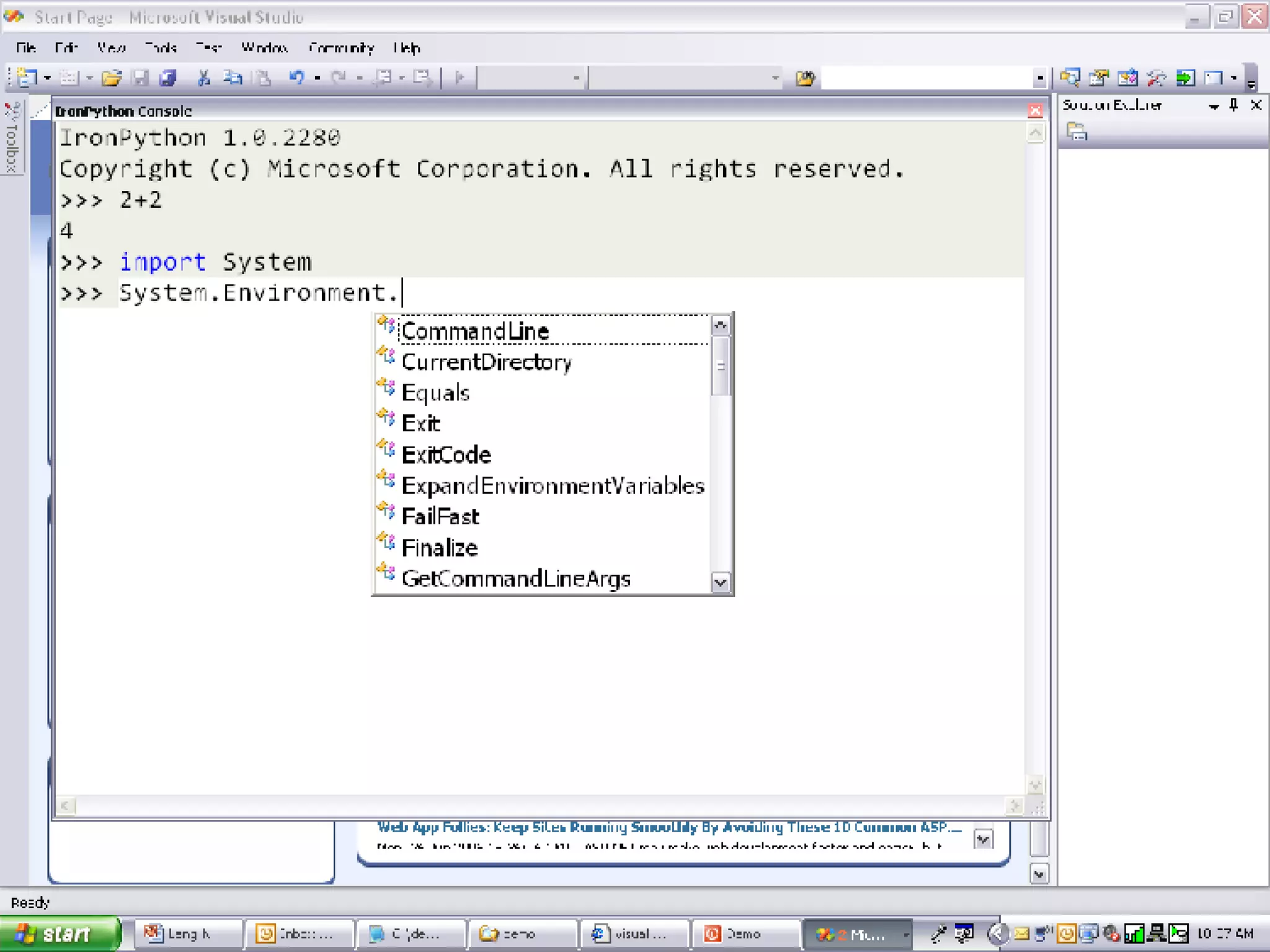Viewport: 1270px width, 952px height.
Task: Click the Copy icon in the toolbar
Action: 233,77
